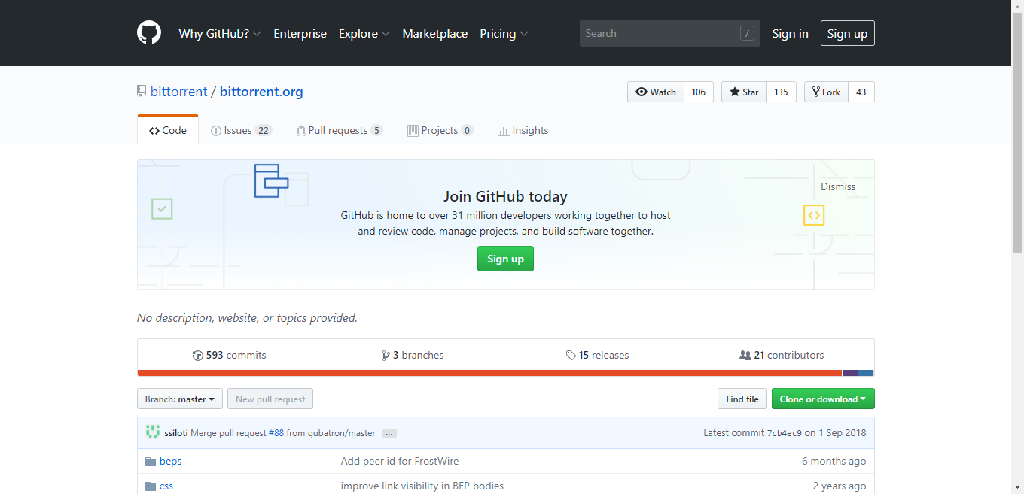Click the Sign up button in header
This screenshot has width=1024, height=494.
tap(847, 34)
